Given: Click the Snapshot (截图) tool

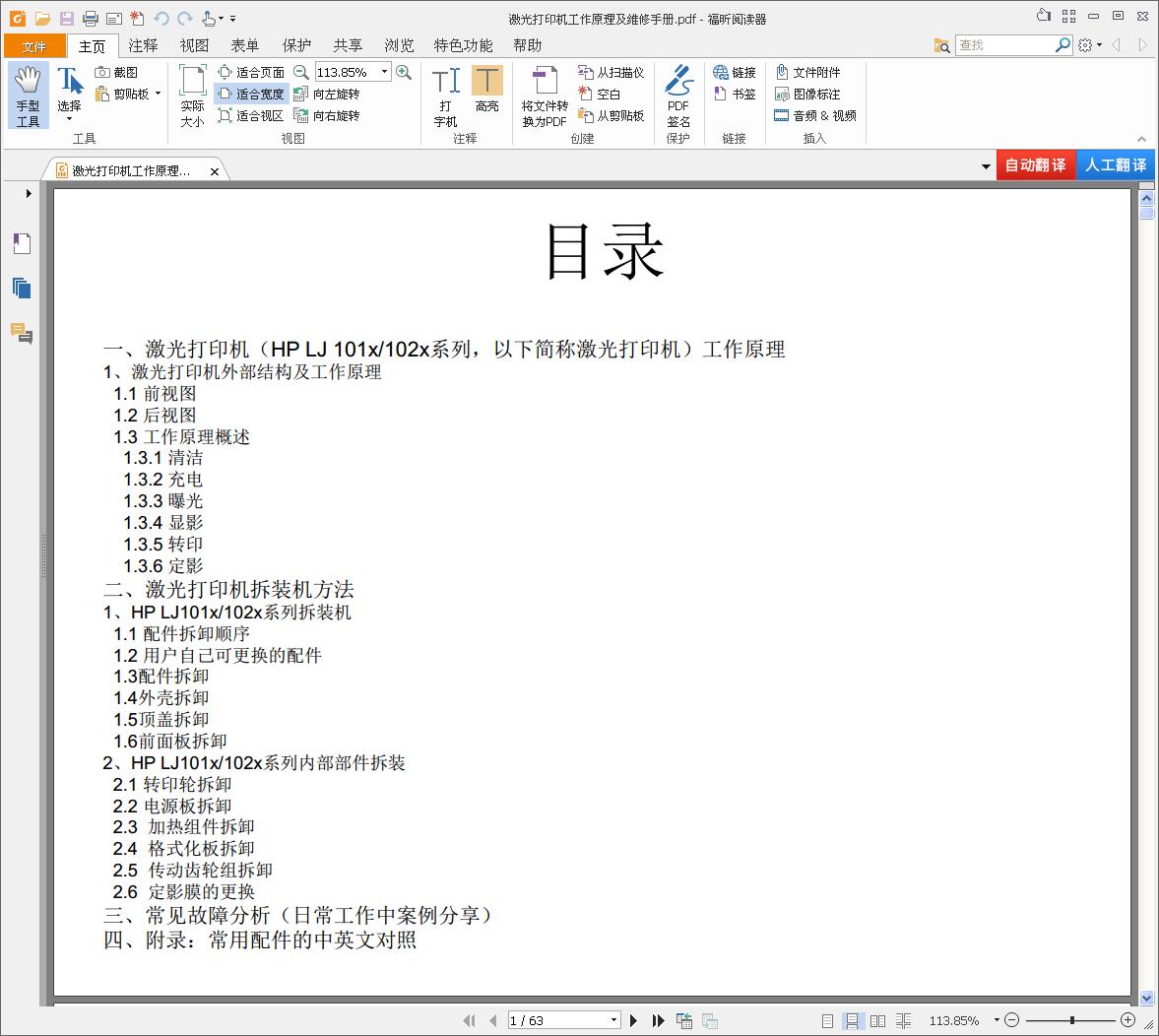Looking at the screenshot, I should pos(116,73).
